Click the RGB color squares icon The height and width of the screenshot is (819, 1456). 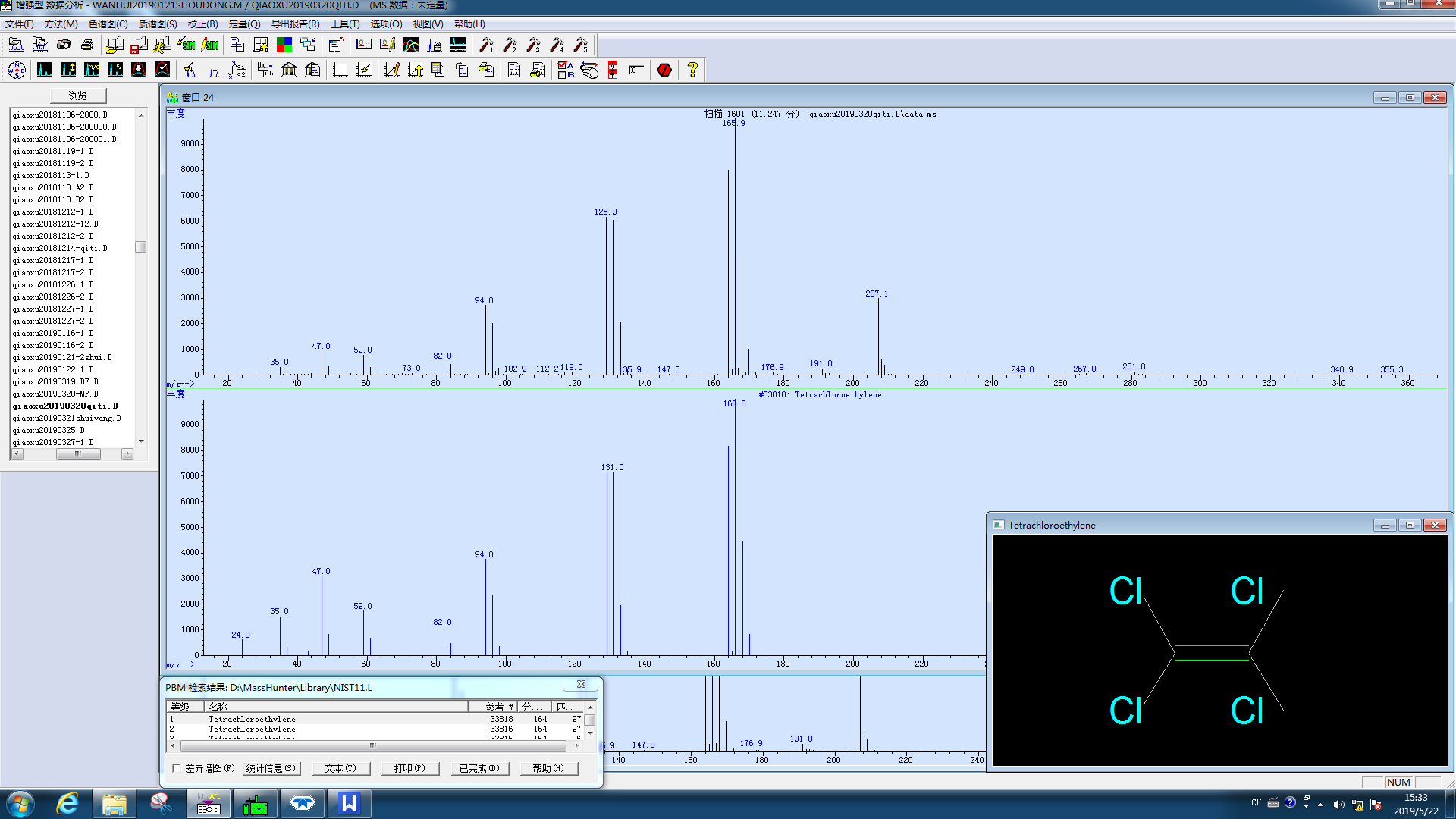click(x=284, y=45)
